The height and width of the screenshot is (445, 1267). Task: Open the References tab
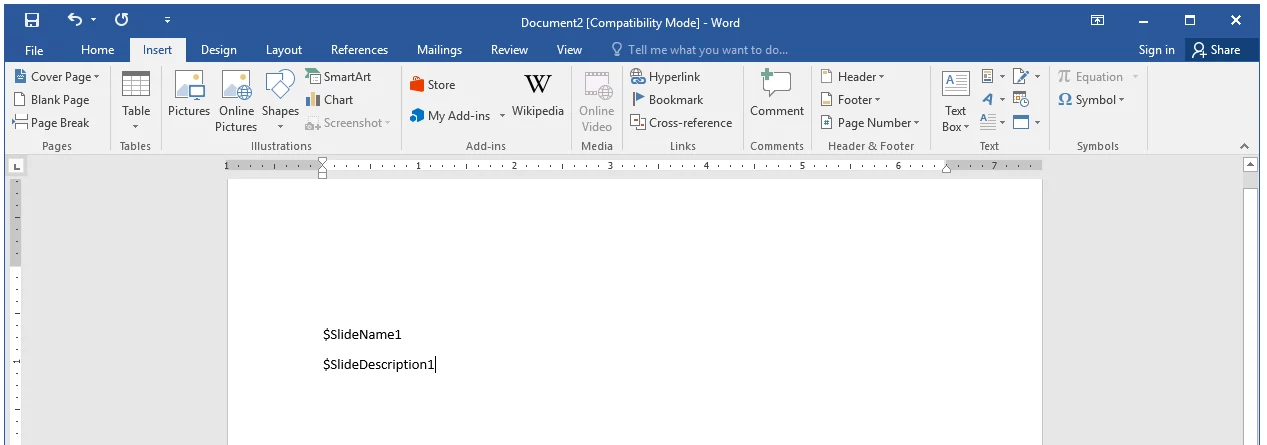[359, 50]
